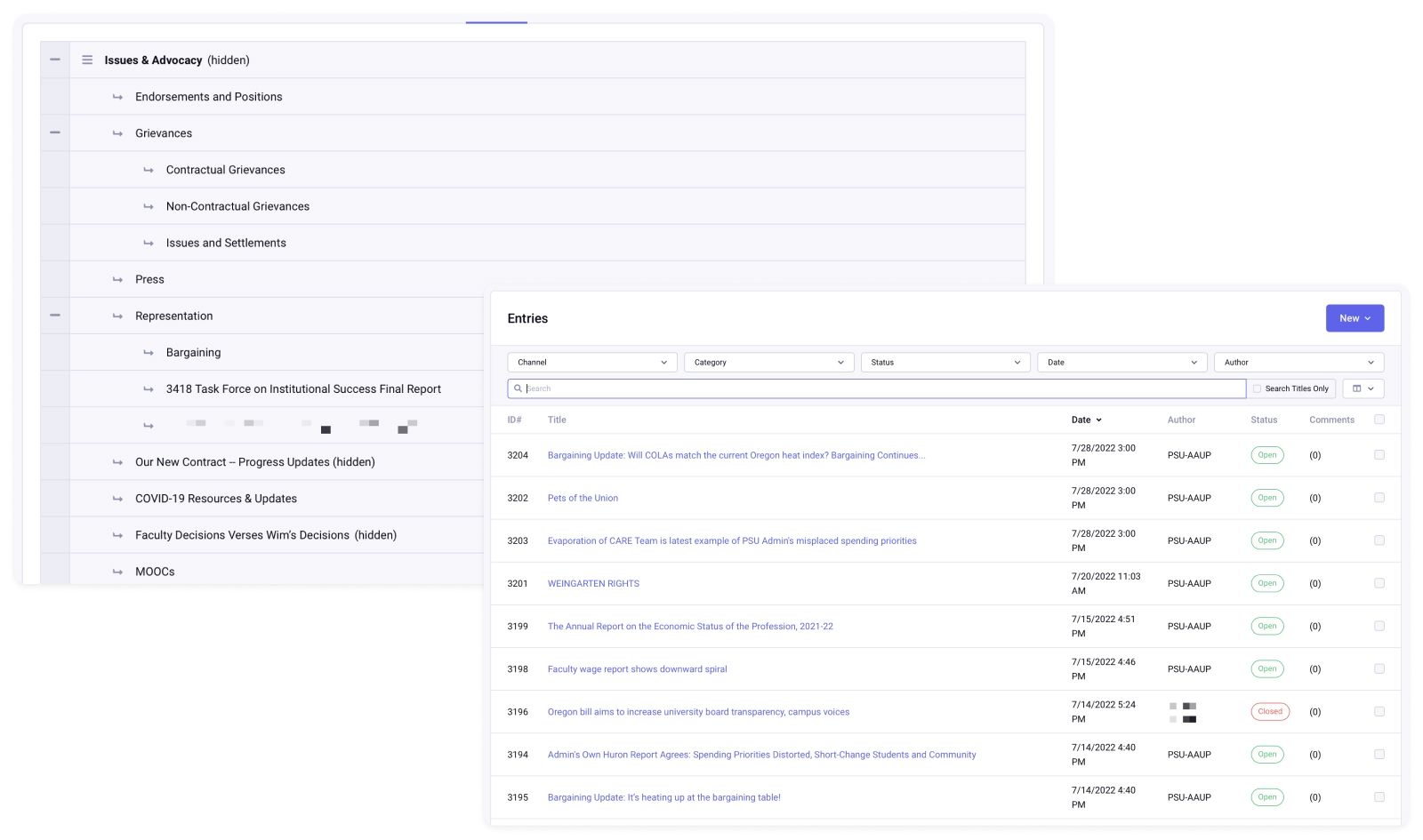The width and height of the screenshot is (1423, 840).
Task: Enable the Search Titles Only checkbox
Action: (x=1258, y=388)
